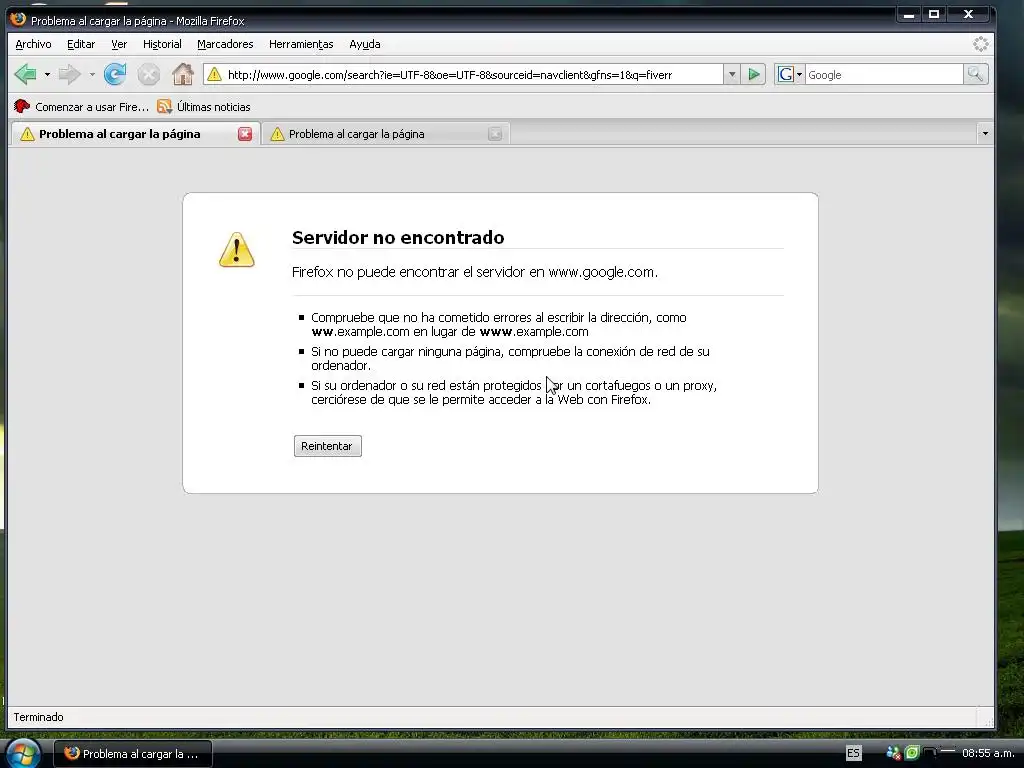Viewport: 1024px width, 768px height.
Task: Maximize the Firefox window
Action: pyautogui.click(x=934, y=14)
